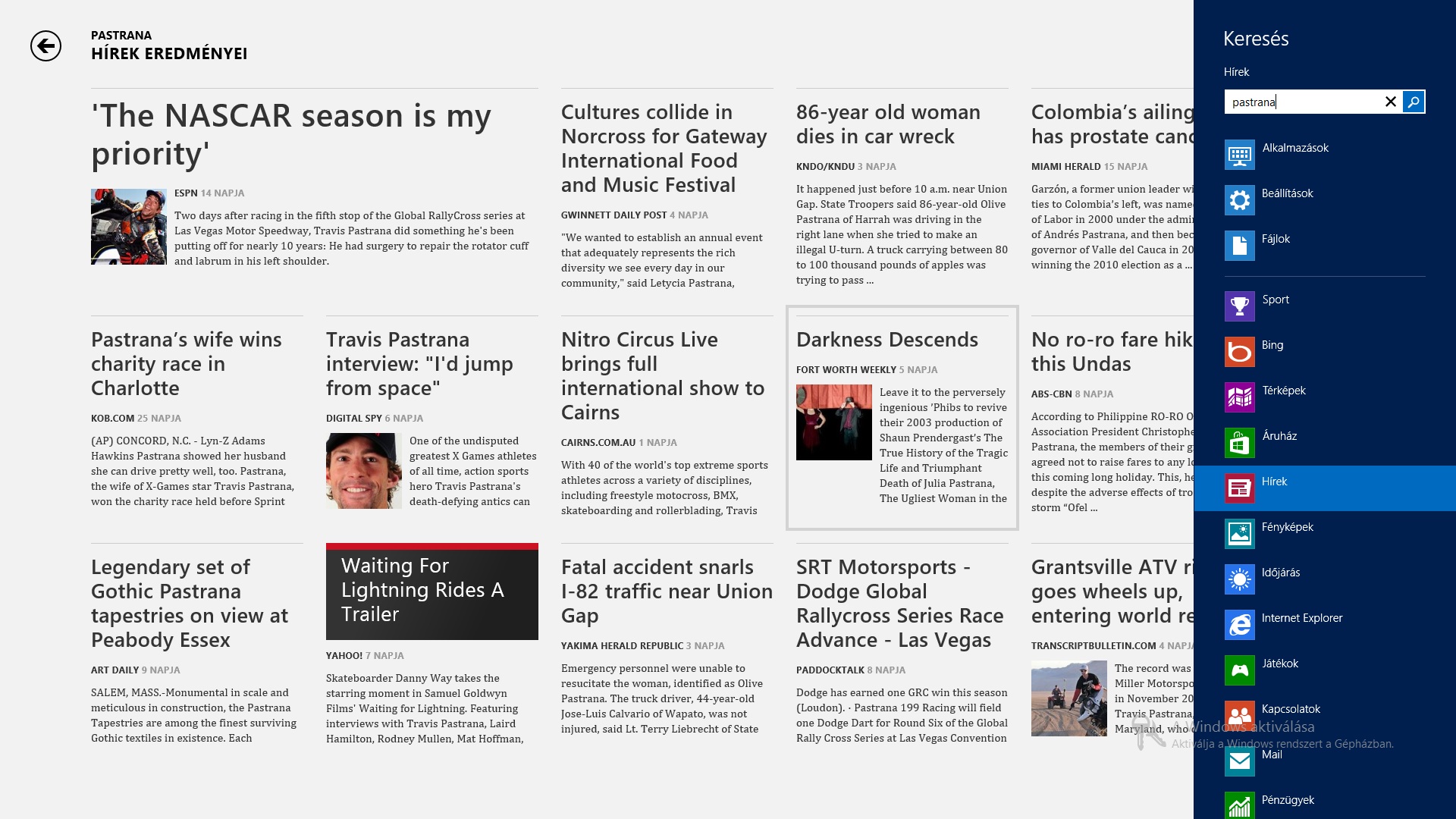Click the CAIRNS.COM.AU source label
This screenshot has height=819, width=1456.
pos(598,443)
